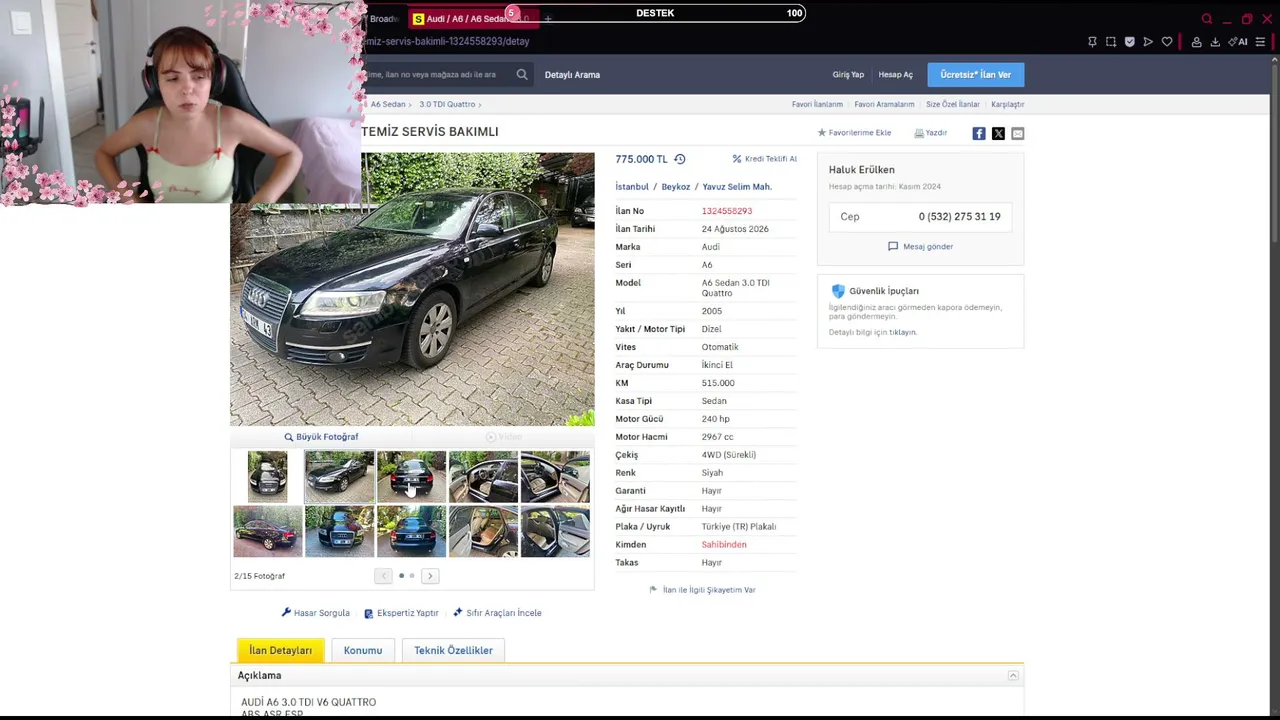
Task: Share listing on Facebook
Action: coord(979,133)
